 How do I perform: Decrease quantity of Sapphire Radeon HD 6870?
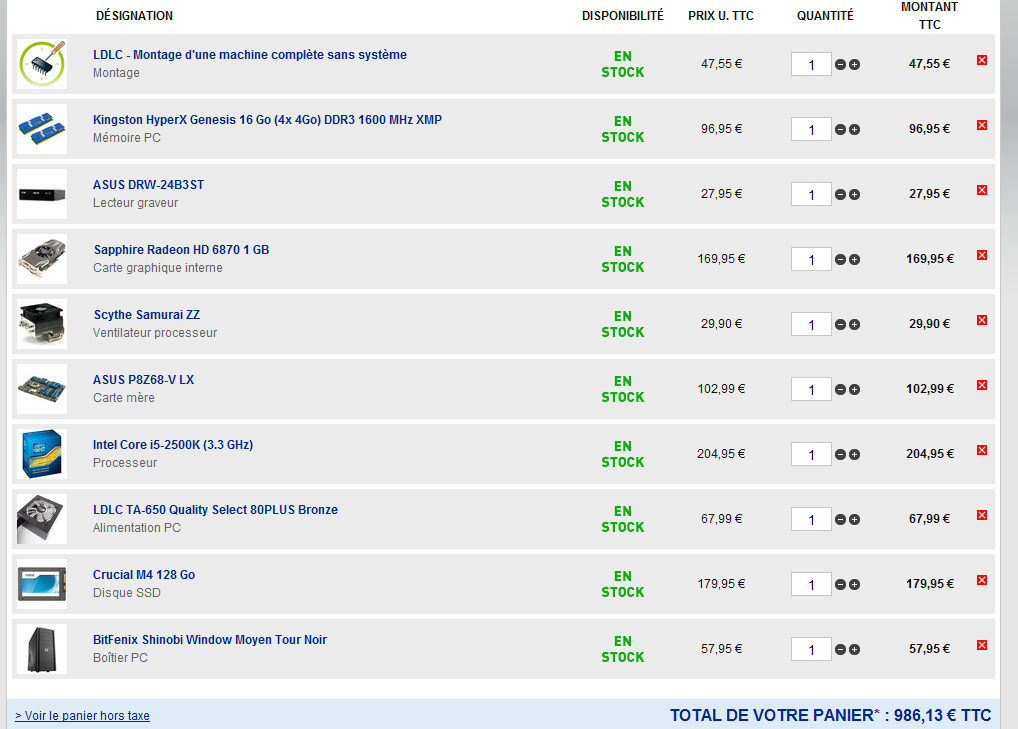point(840,260)
